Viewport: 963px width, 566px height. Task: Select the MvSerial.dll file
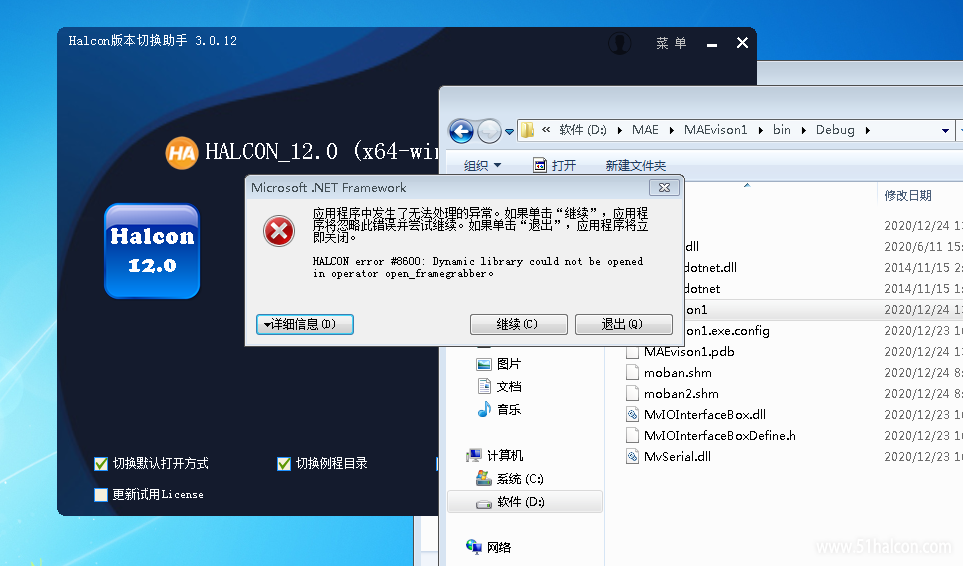[x=677, y=456]
